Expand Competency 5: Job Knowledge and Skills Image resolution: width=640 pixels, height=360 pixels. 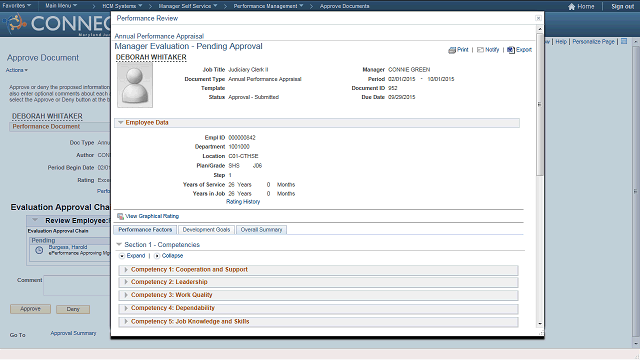[x=126, y=322]
